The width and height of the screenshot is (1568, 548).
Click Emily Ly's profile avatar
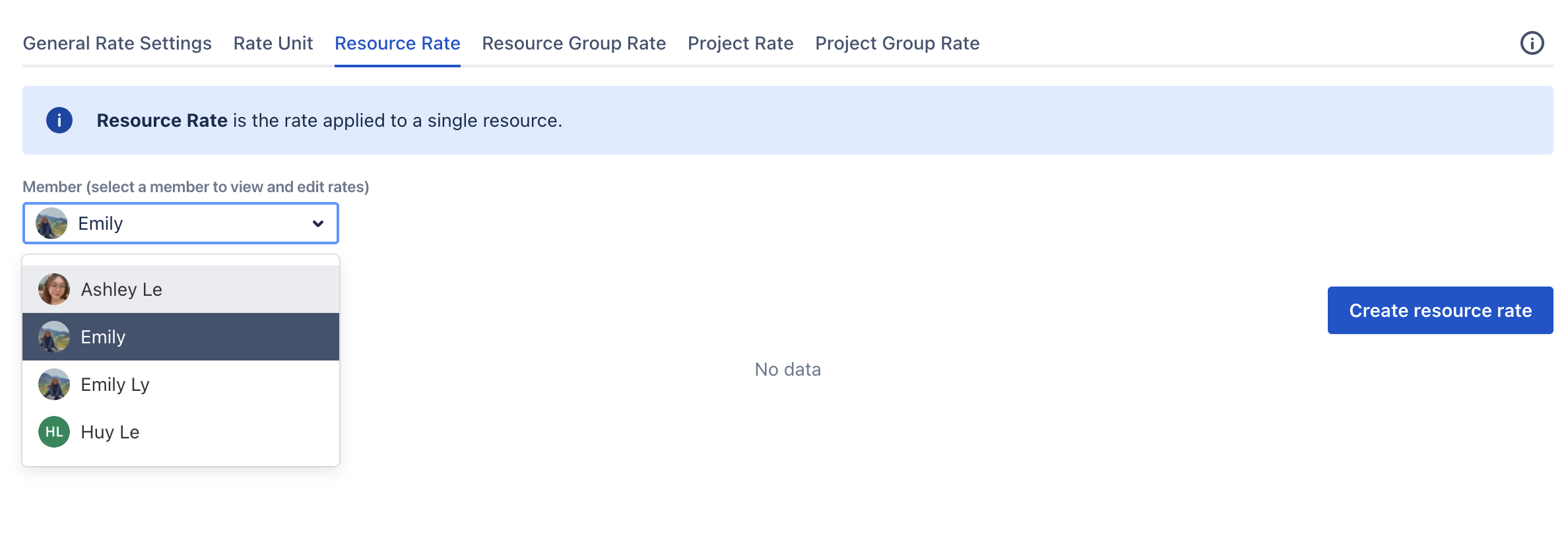tap(54, 384)
